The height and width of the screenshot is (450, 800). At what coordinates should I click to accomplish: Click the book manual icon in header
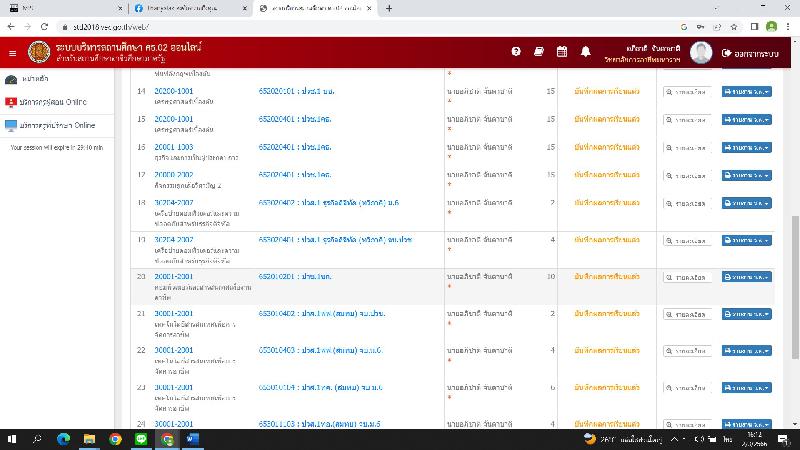point(539,52)
